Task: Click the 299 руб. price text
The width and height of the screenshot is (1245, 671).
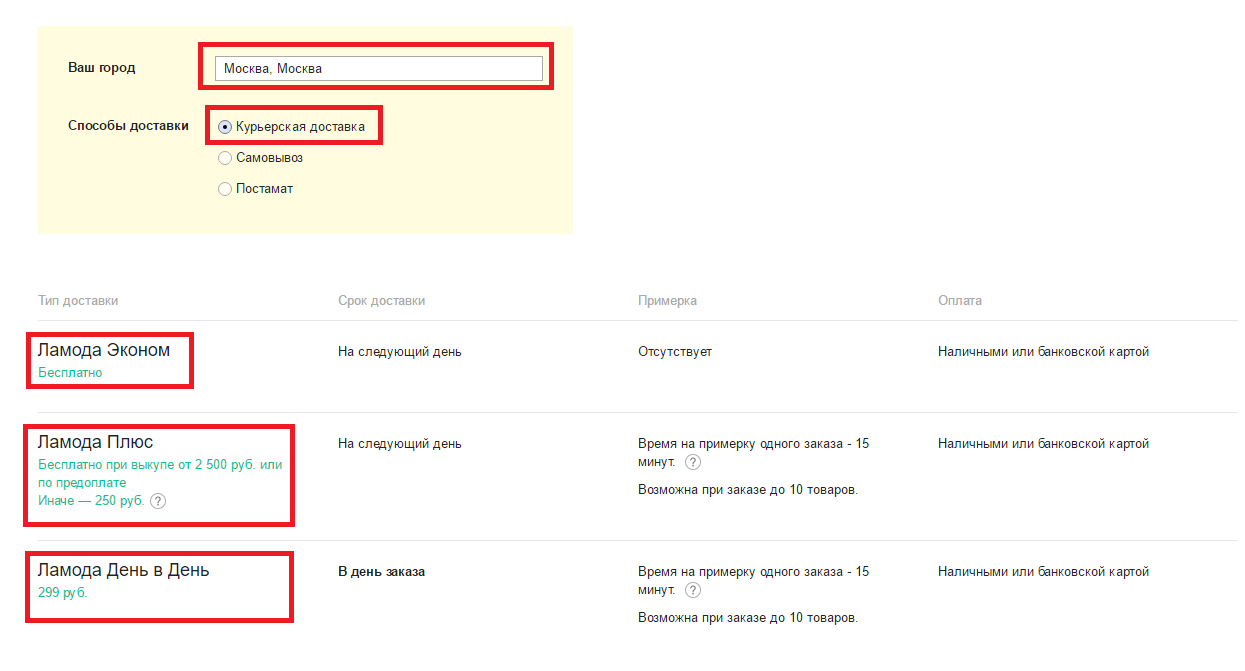Action: click(63, 593)
